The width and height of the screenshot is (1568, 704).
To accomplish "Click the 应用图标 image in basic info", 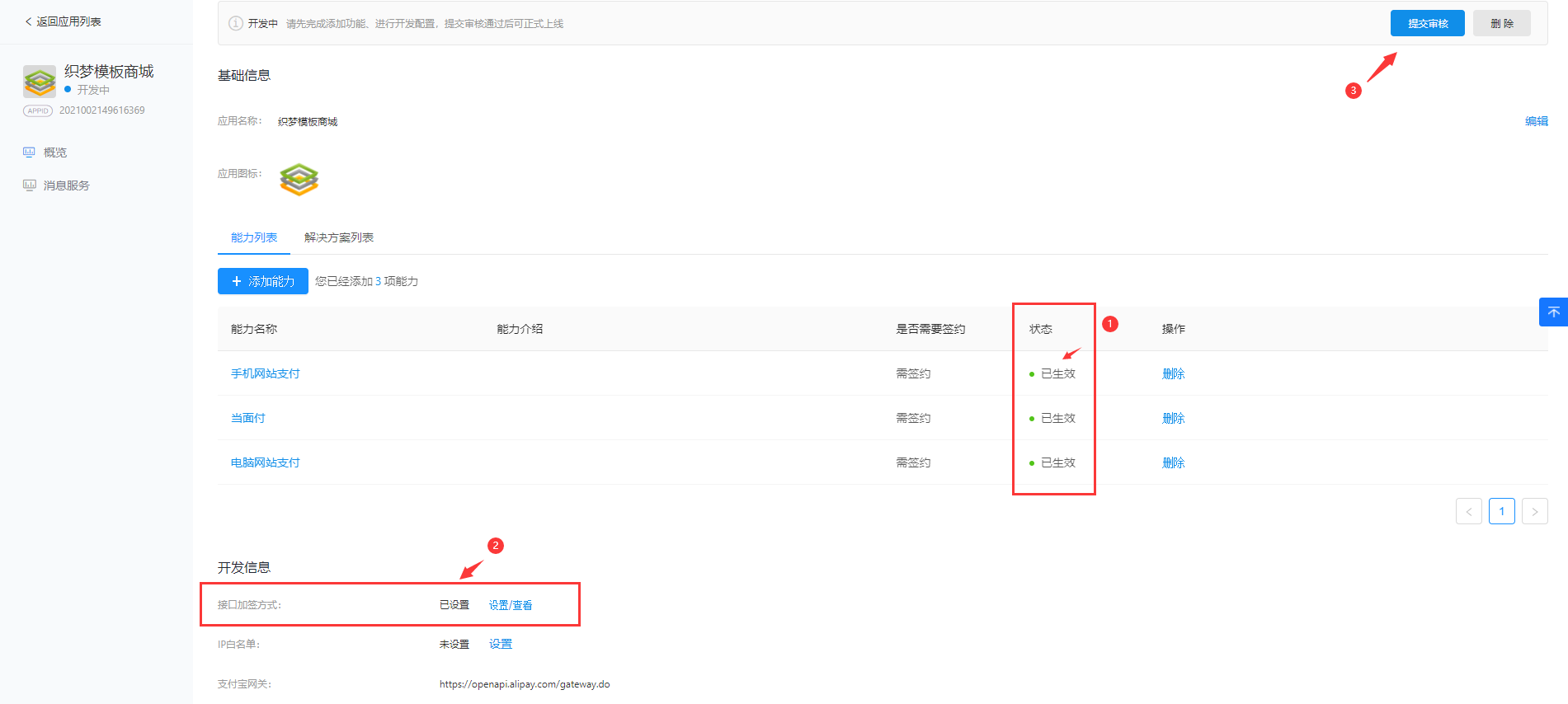I will [x=299, y=179].
